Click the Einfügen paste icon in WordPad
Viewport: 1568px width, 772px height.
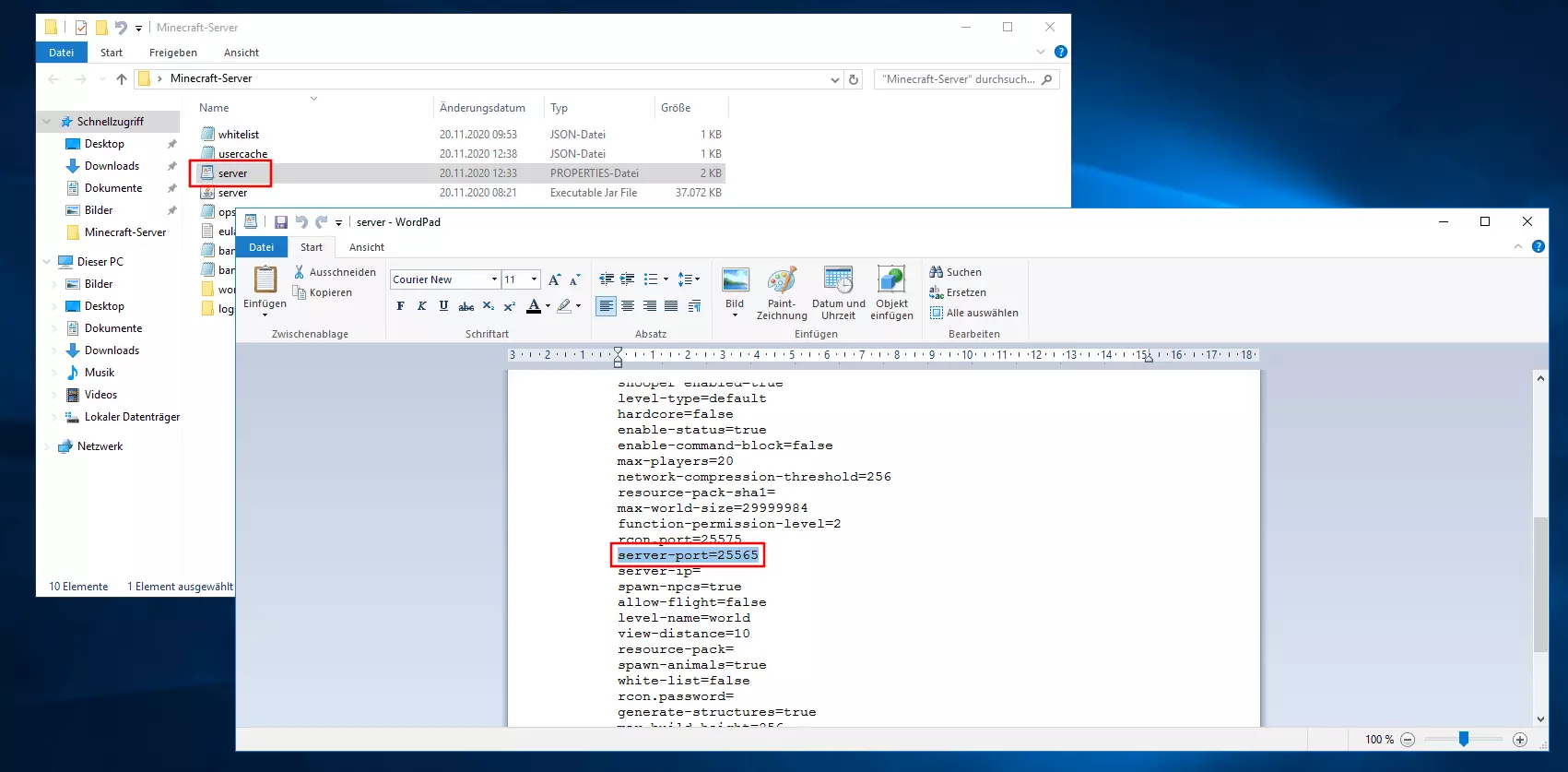pyautogui.click(x=265, y=279)
